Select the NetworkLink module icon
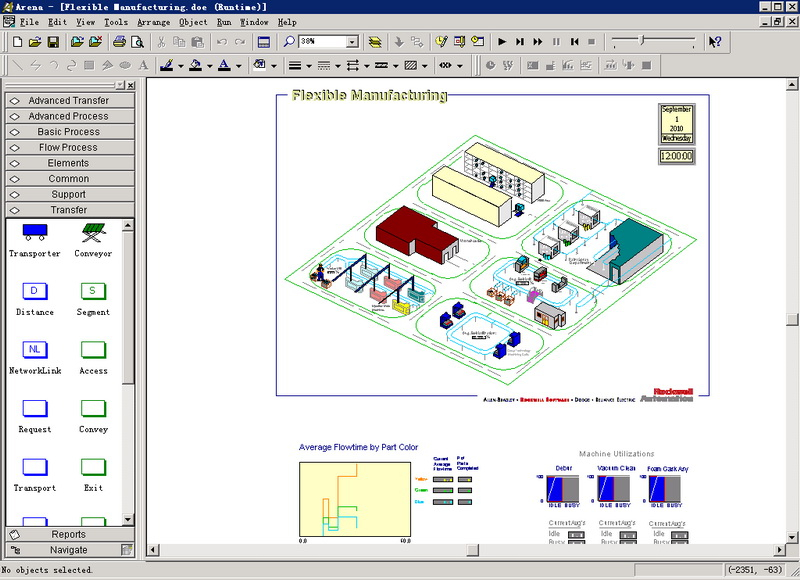Viewport: 800px width, 580px height. point(34,350)
